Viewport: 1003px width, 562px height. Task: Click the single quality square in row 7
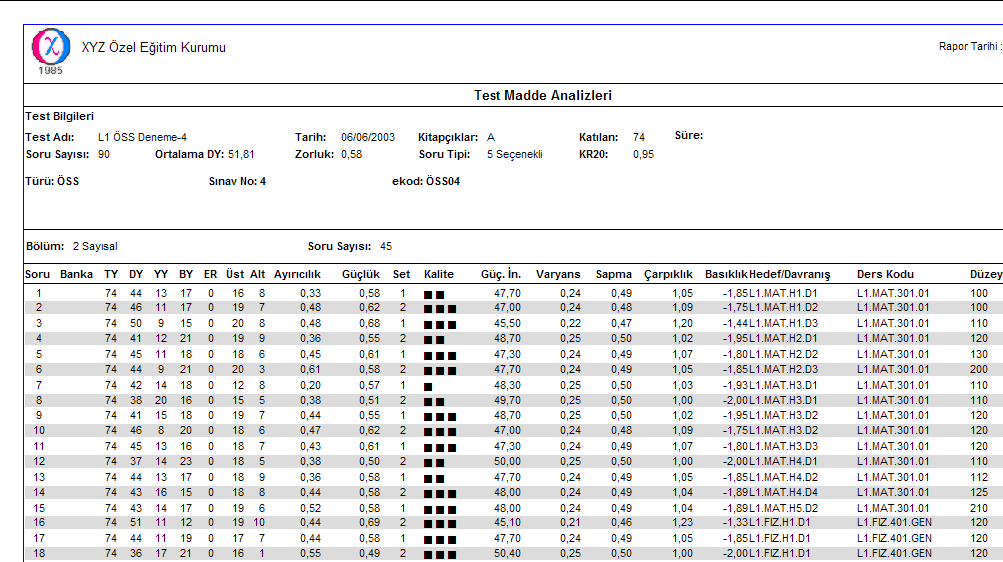428,386
